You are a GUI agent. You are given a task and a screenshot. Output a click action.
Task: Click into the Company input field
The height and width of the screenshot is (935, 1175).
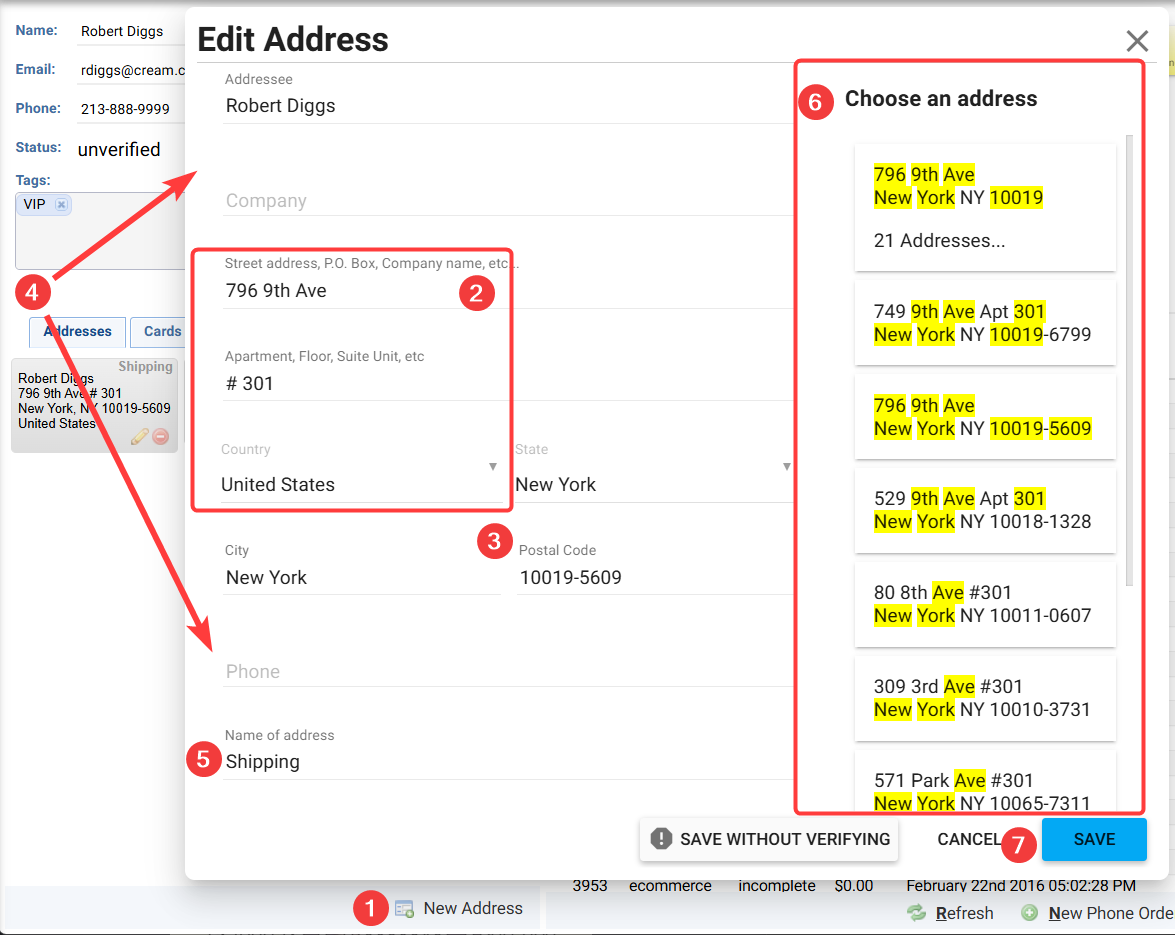pos(505,201)
